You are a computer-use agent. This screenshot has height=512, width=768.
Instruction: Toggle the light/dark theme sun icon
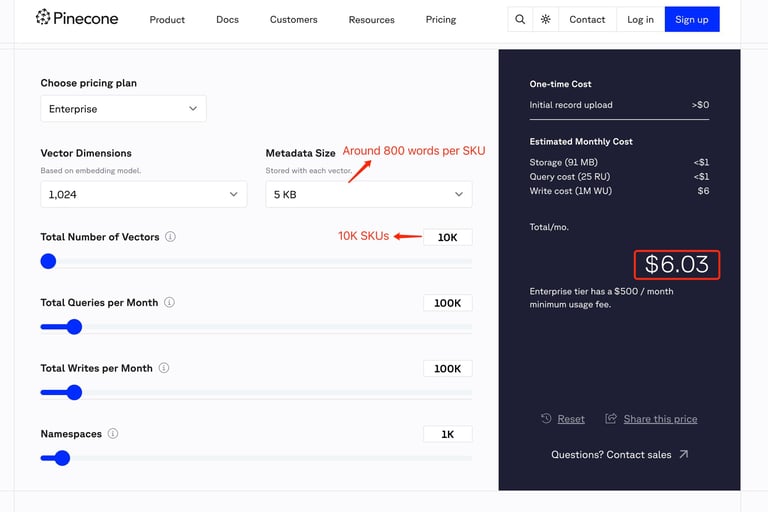(x=545, y=20)
